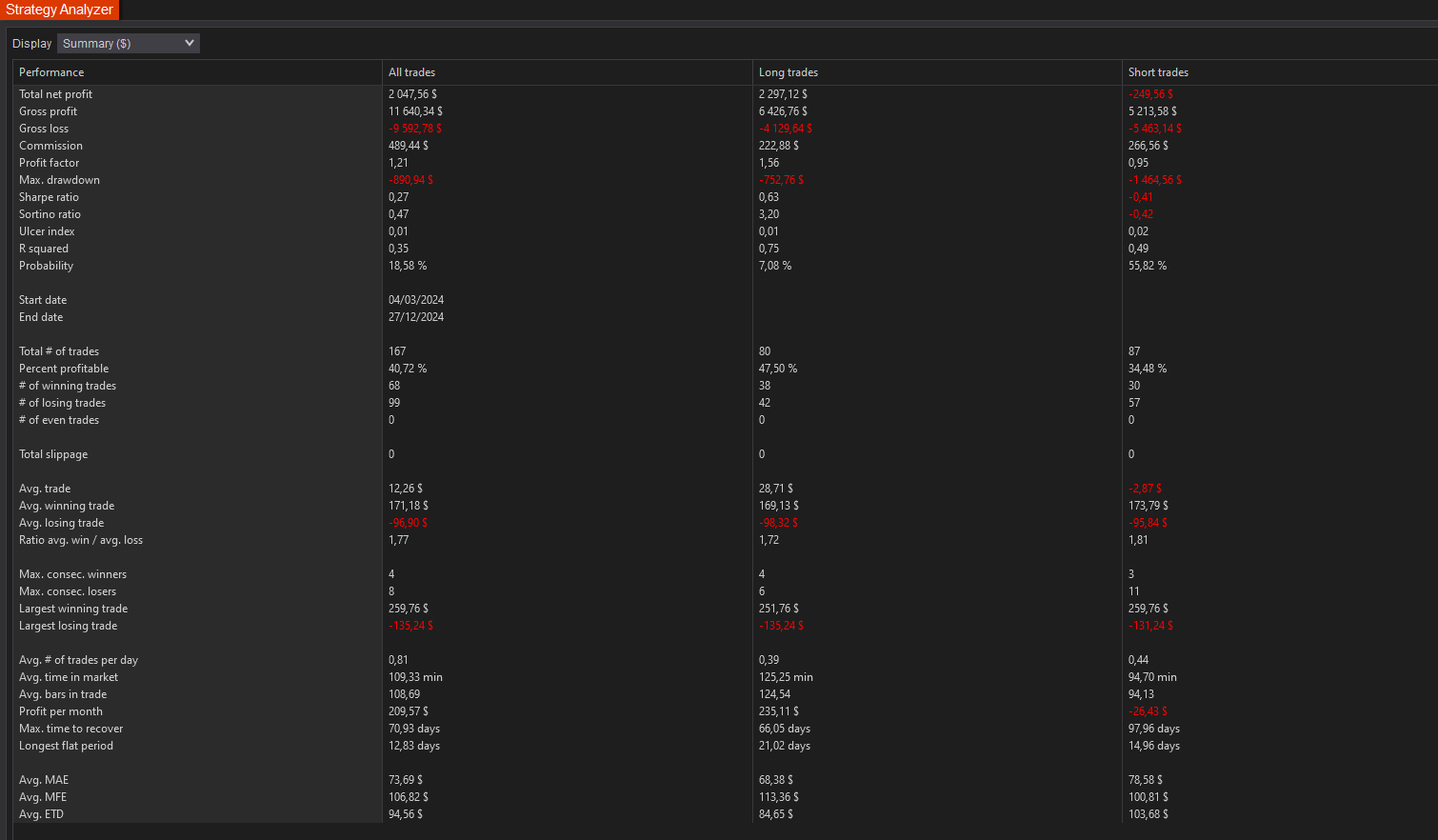Select the Max. drawdown row label
The image size is (1438, 840).
click(x=59, y=180)
